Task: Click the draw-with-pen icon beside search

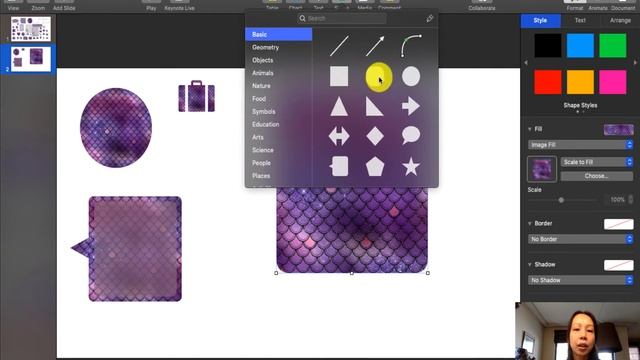Action: [x=430, y=18]
